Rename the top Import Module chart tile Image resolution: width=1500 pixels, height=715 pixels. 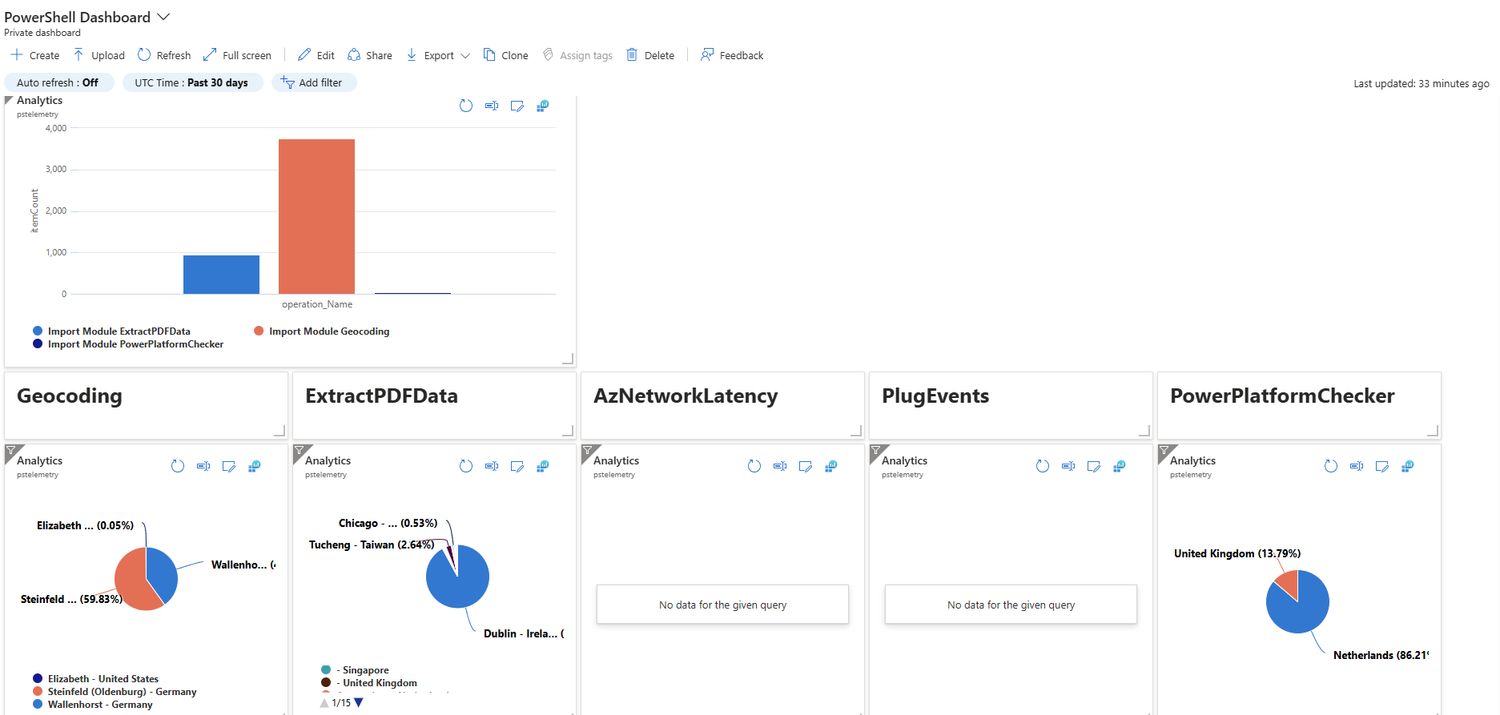tap(492, 105)
